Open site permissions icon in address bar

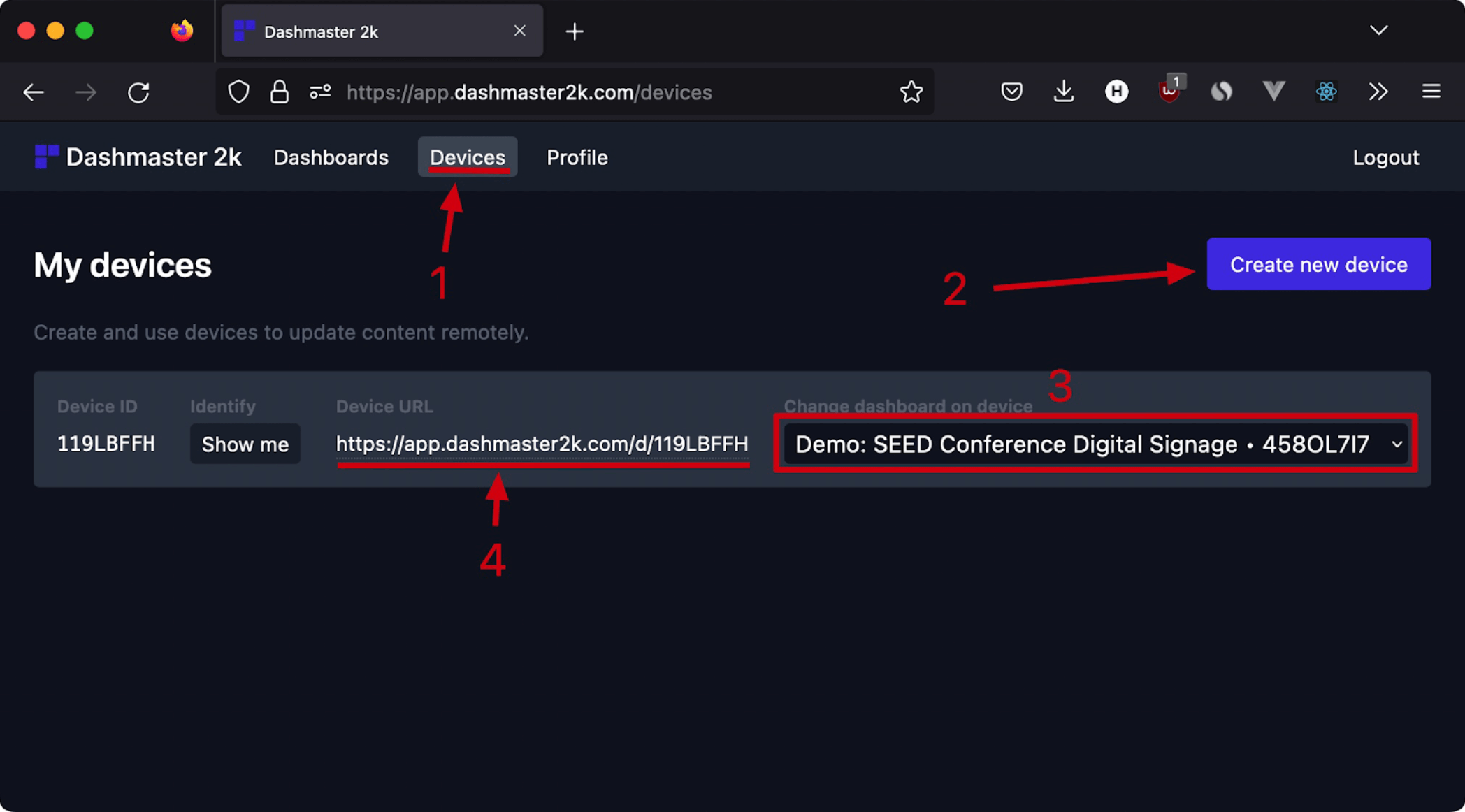tap(320, 92)
